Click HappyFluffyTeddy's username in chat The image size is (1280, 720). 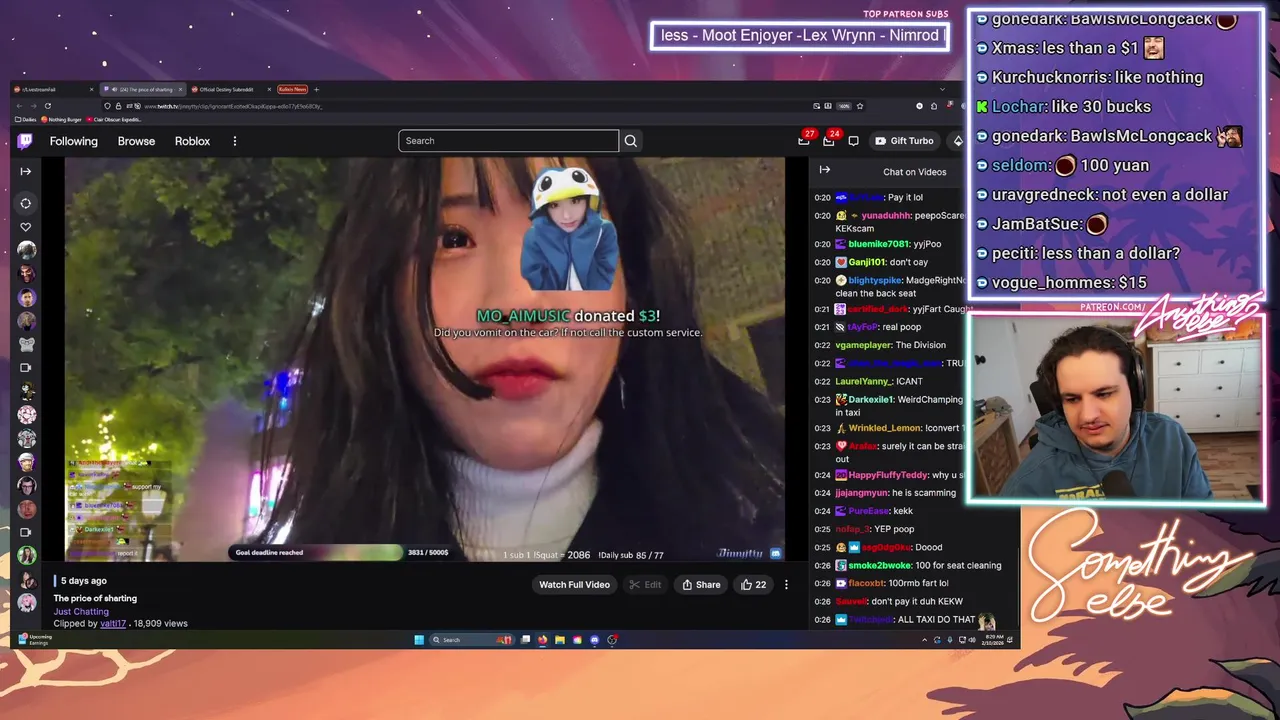[x=889, y=475]
